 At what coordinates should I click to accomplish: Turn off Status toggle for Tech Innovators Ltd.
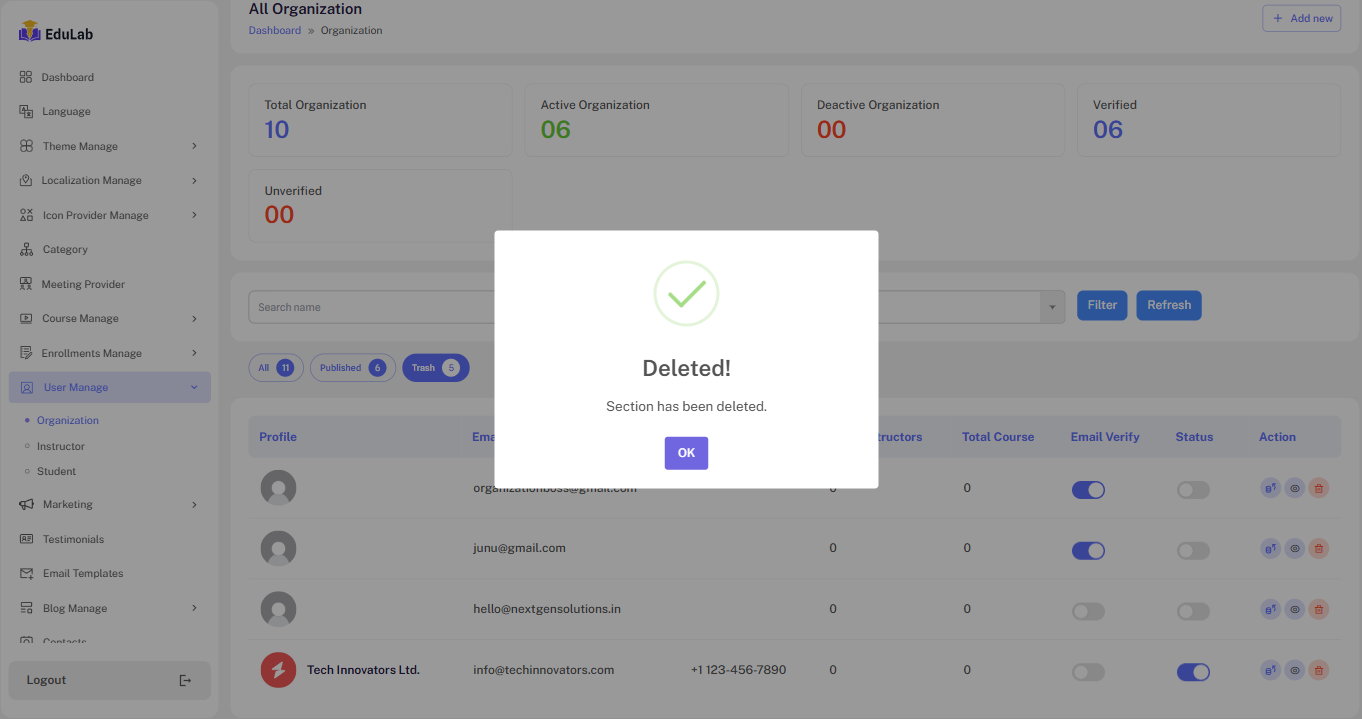tap(1193, 672)
